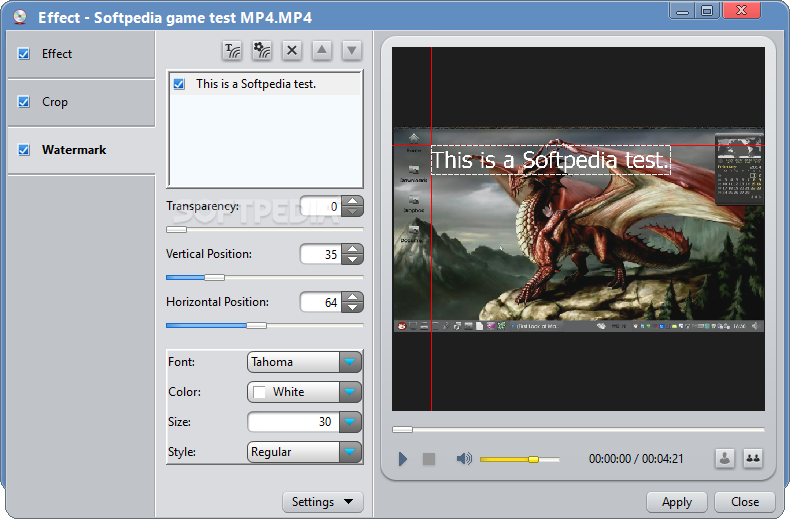Click the app icon in title bar
Image resolution: width=790 pixels, height=519 pixels.
[x=20, y=18]
